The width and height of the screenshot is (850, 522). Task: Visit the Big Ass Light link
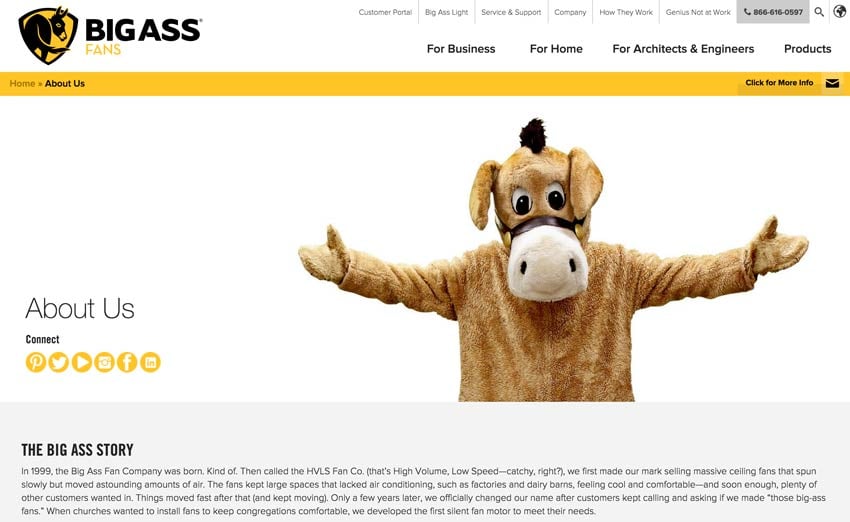tap(446, 12)
